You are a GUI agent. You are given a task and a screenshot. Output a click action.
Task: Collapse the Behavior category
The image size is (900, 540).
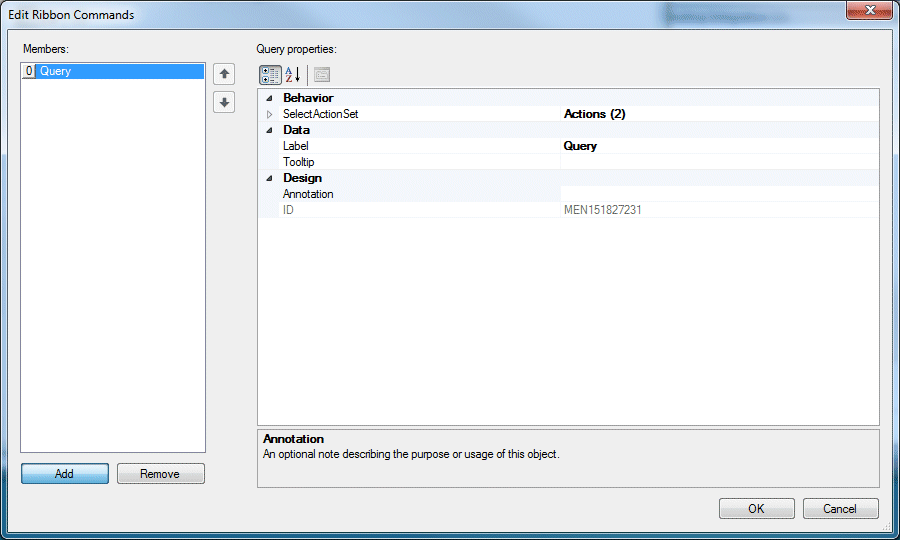(x=269, y=98)
